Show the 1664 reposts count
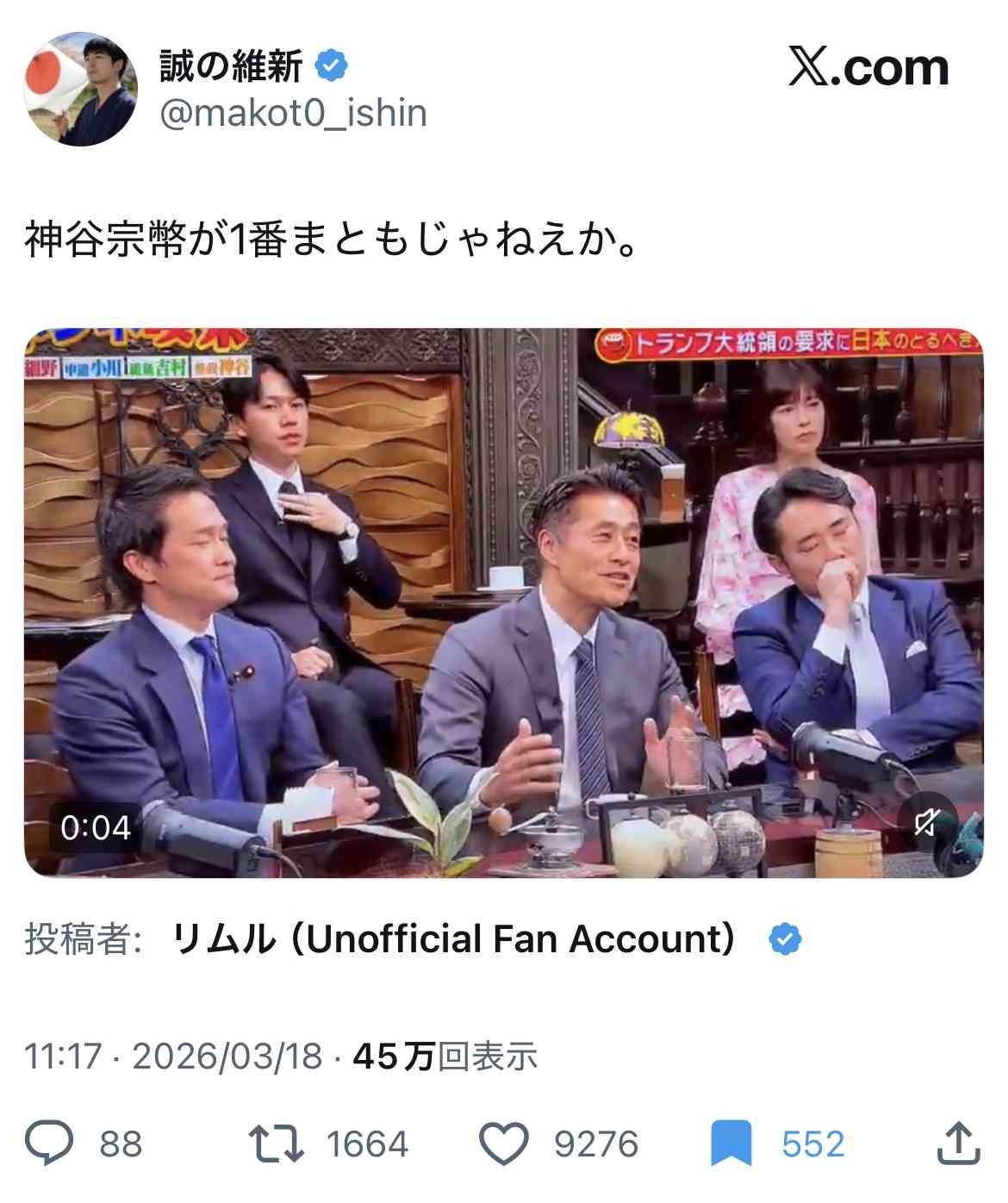 [x=368, y=1144]
